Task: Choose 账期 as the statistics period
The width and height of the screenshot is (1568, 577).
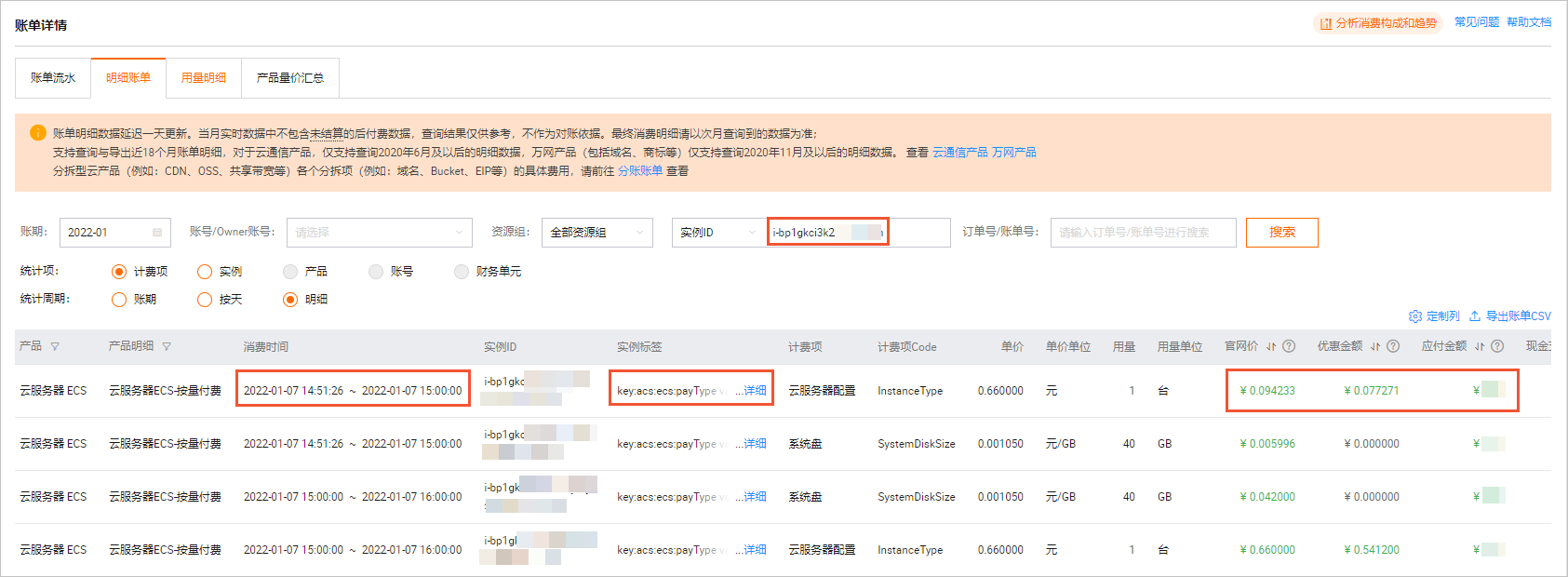Action: pyautogui.click(x=119, y=300)
